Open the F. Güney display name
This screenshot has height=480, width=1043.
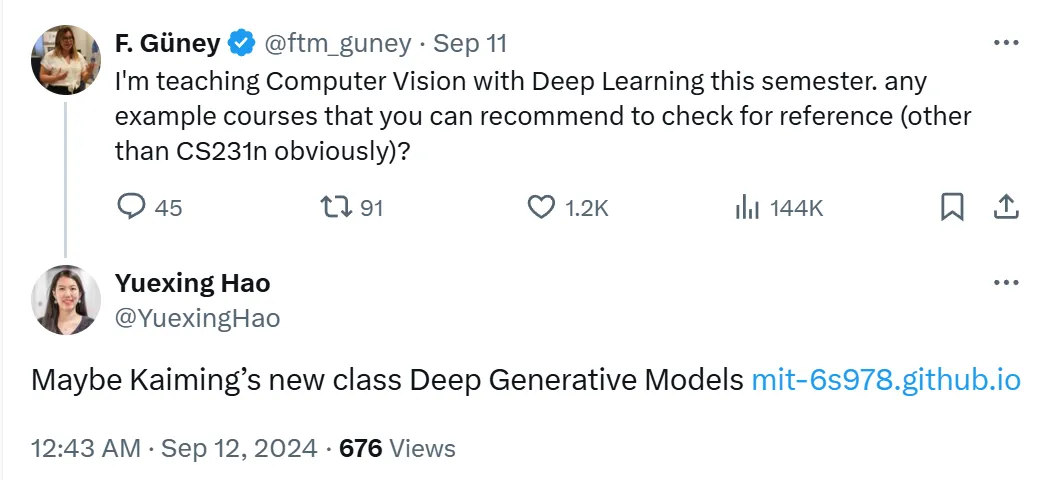[168, 44]
